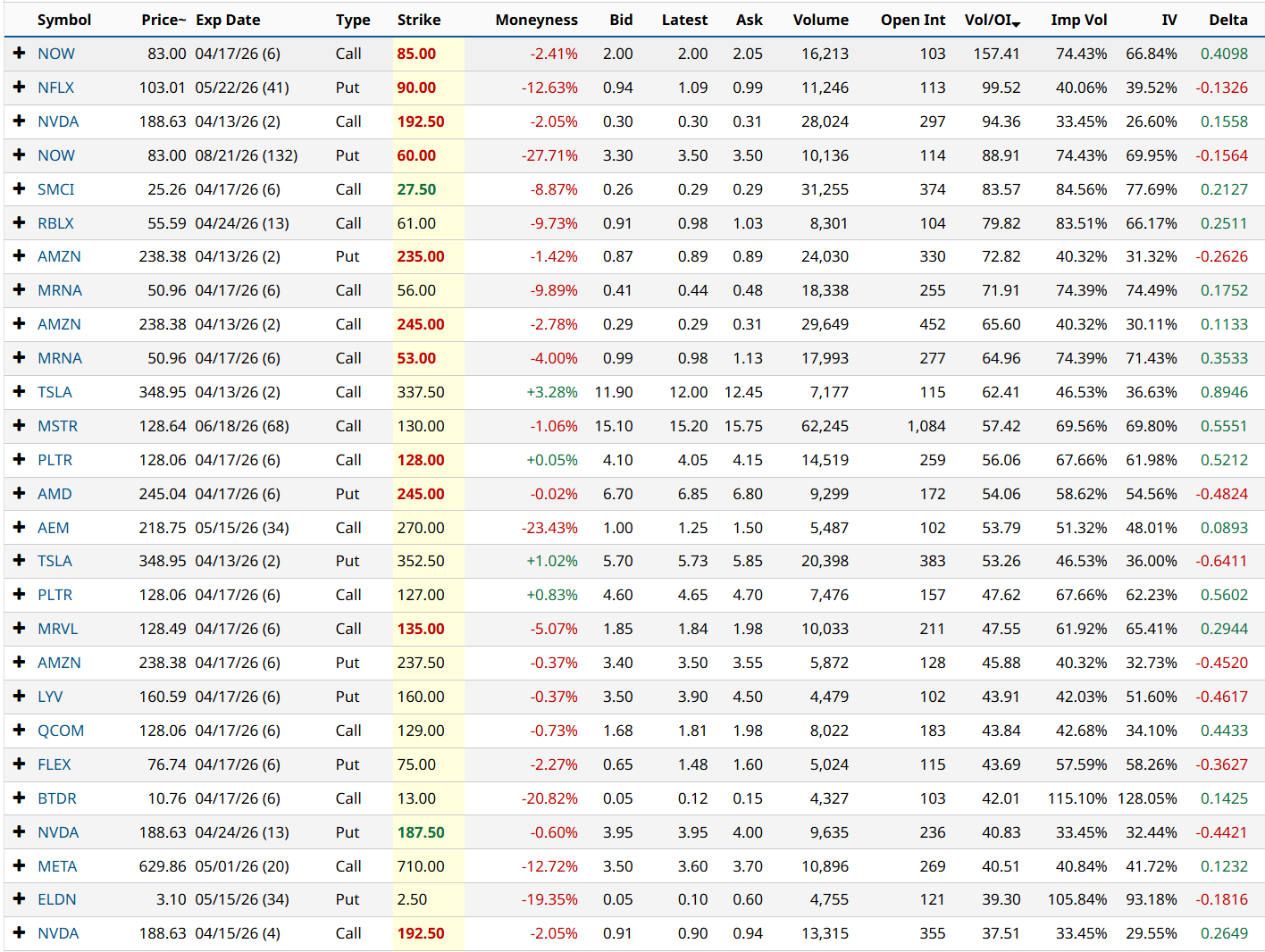1265x952 pixels.
Task: Sort by Exp Date column header
Action: tap(228, 20)
